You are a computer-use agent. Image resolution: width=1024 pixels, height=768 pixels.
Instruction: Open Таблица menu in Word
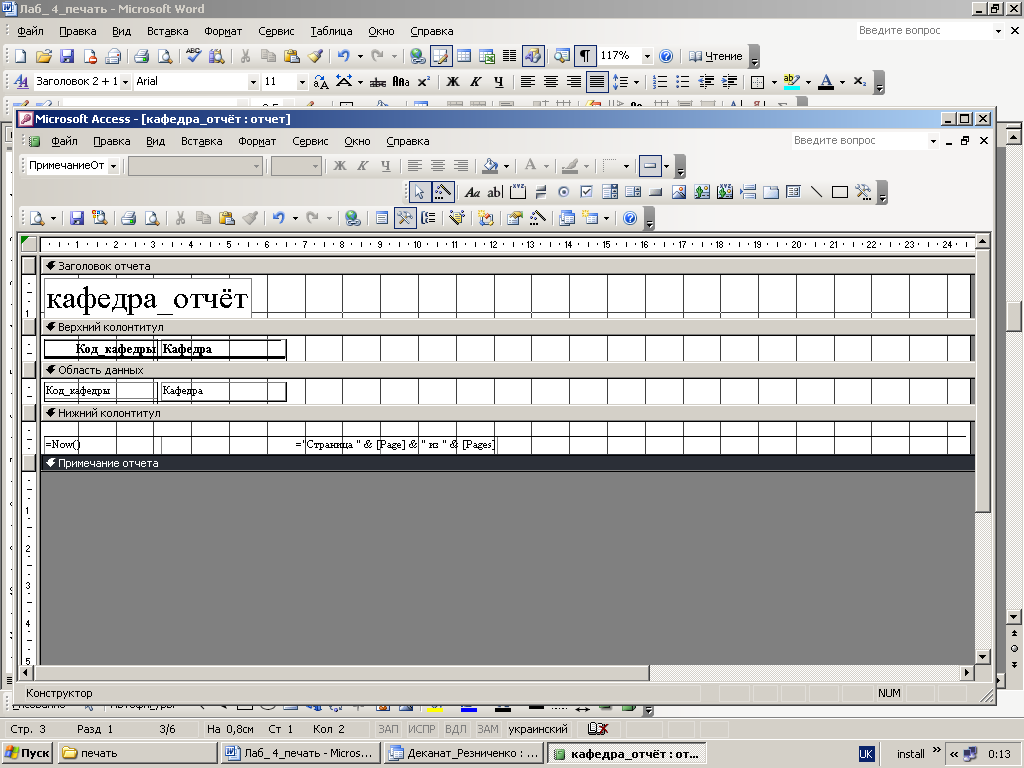click(331, 31)
